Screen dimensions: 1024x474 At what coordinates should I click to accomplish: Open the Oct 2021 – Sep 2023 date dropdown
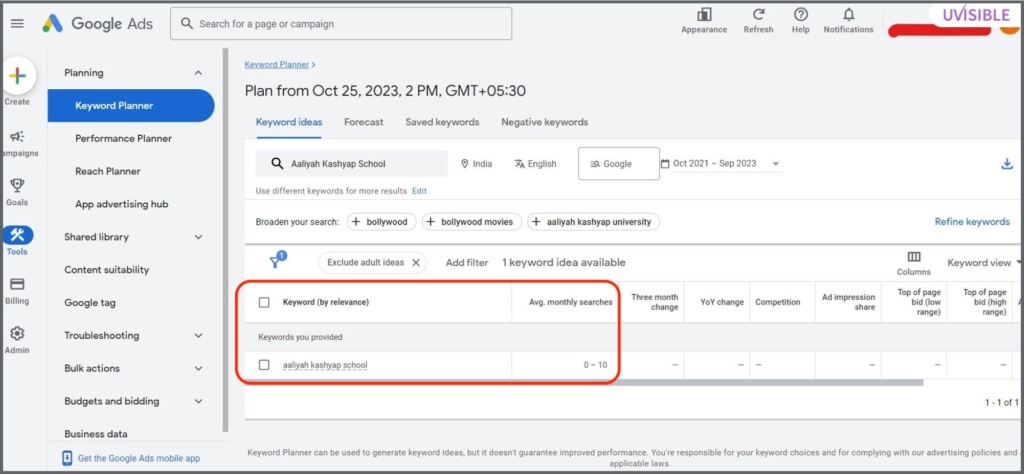click(x=721, y=164)
